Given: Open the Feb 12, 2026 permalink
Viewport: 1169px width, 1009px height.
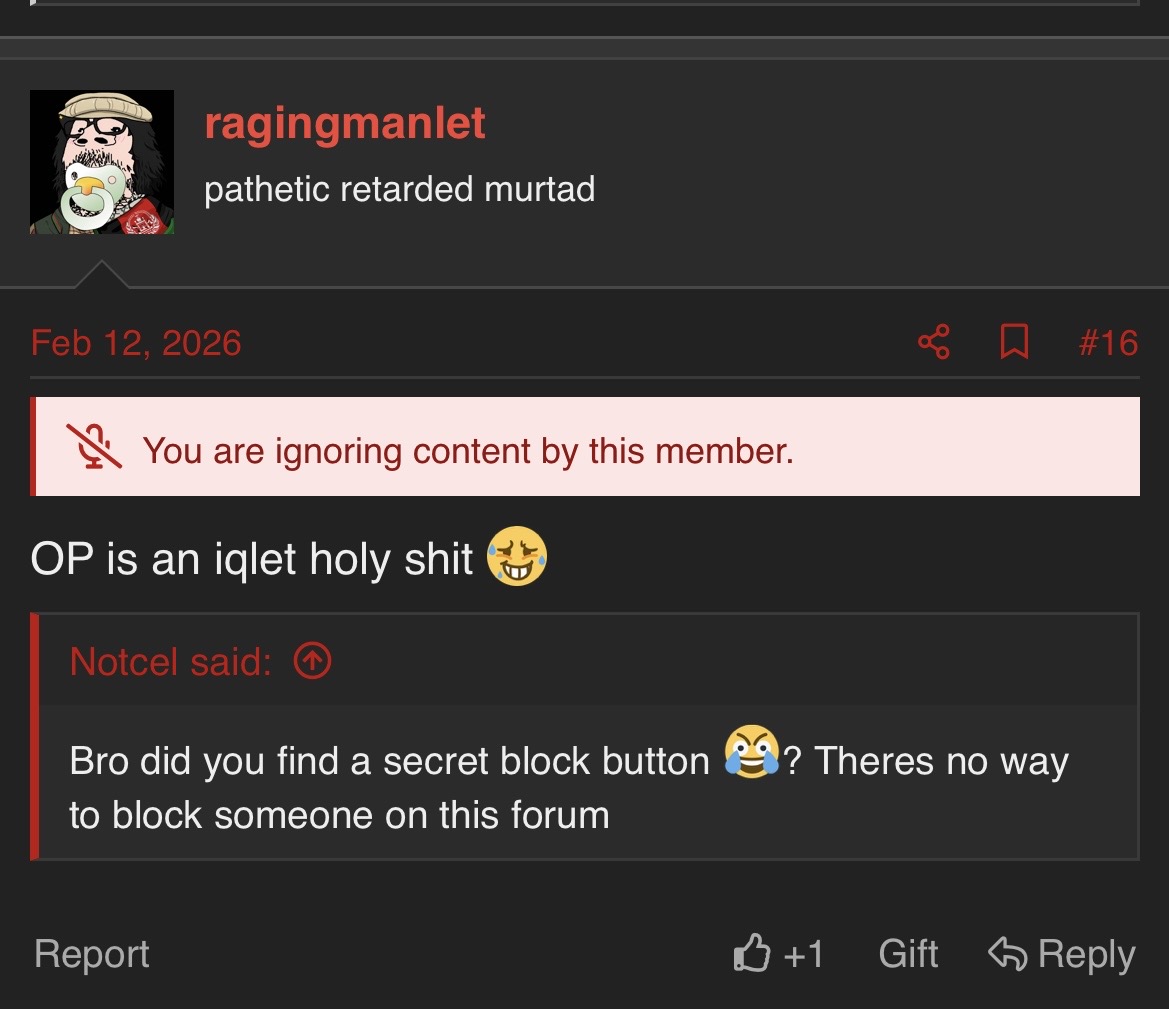Looking at the screenshot, I should tap(136, 343).
